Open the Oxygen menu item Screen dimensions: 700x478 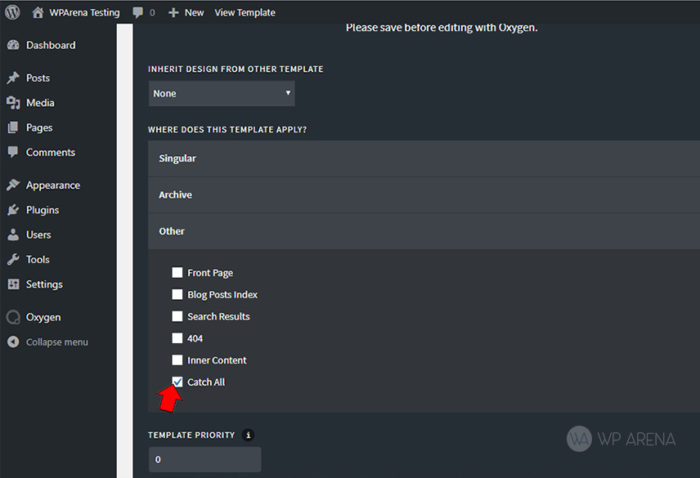[x=43, y=317]
